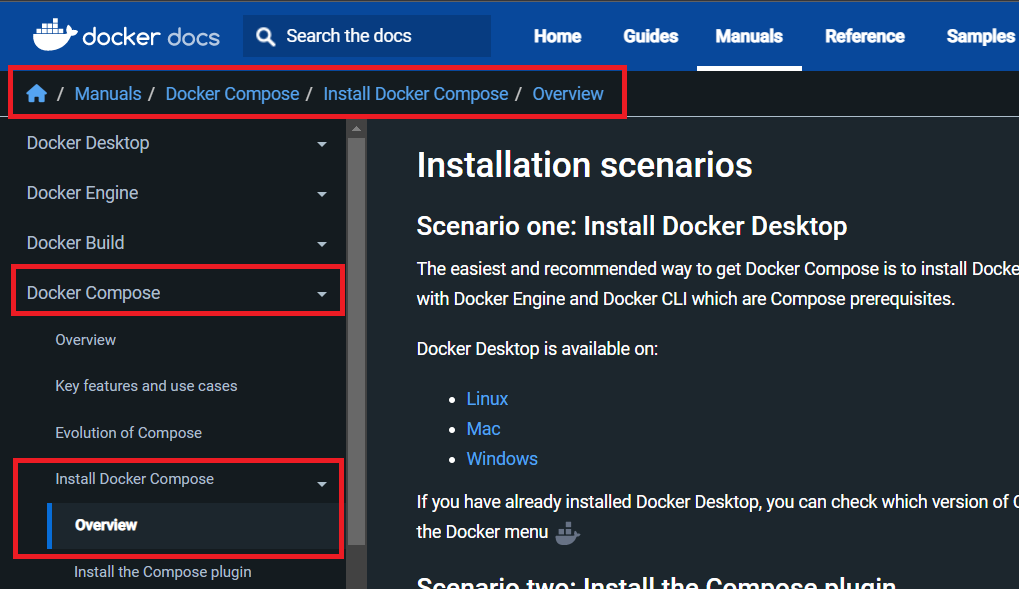This screenshot has width=1019, height=589.
Task: Click the search magnifier icon
Action: pyautogui.click(x=265, y=36)
